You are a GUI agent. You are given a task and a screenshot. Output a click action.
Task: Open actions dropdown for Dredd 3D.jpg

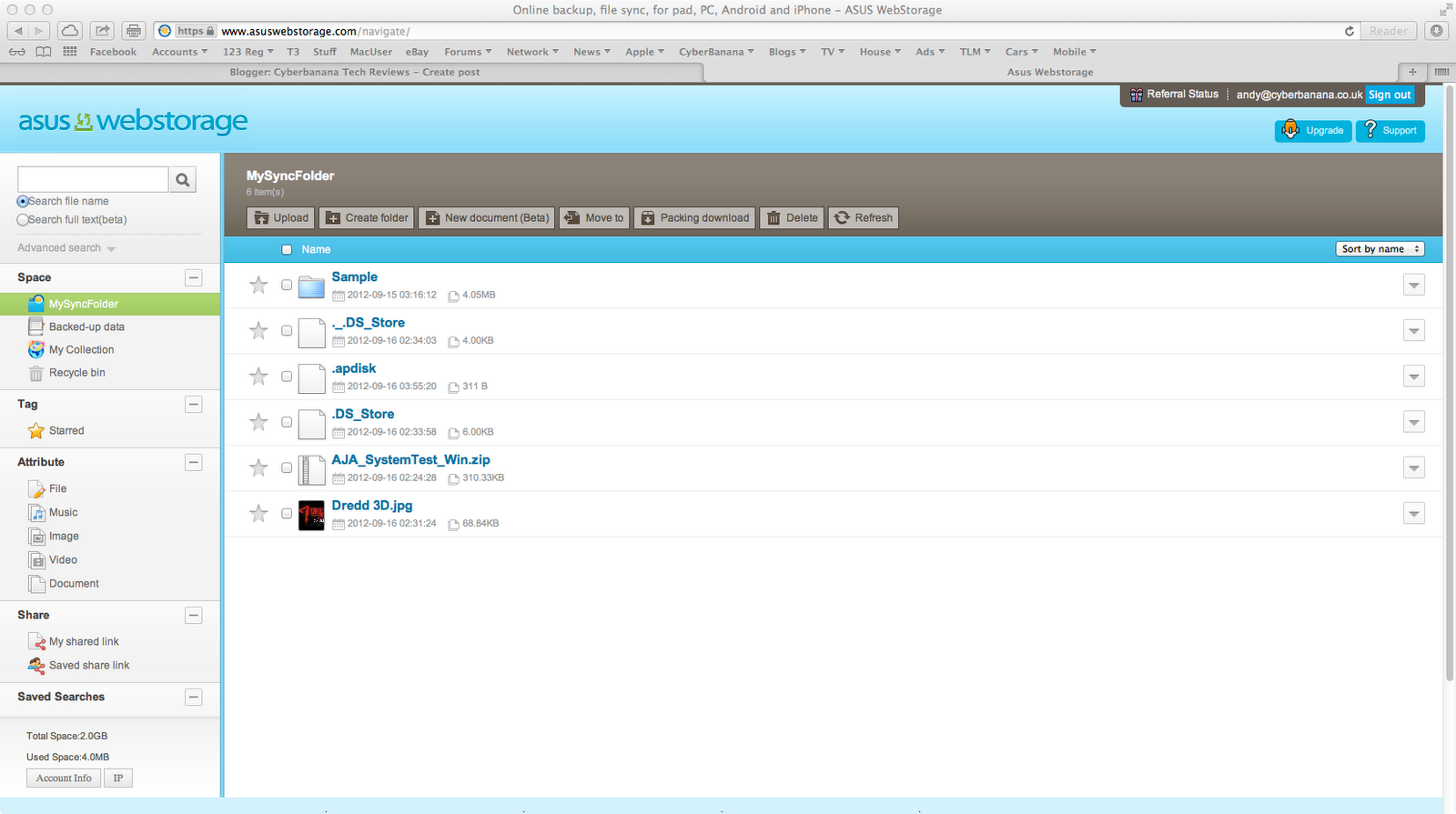tap(1413, 513)
